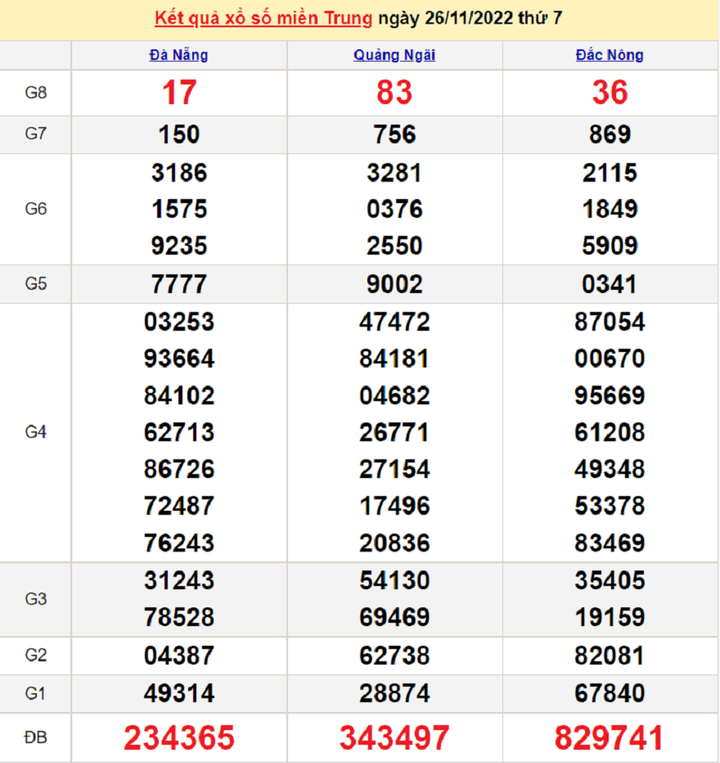Click the Đà Nẵng special prize 234365
Image resolution: width=720 pixels, height=763 pixels.
coord(179,738)
